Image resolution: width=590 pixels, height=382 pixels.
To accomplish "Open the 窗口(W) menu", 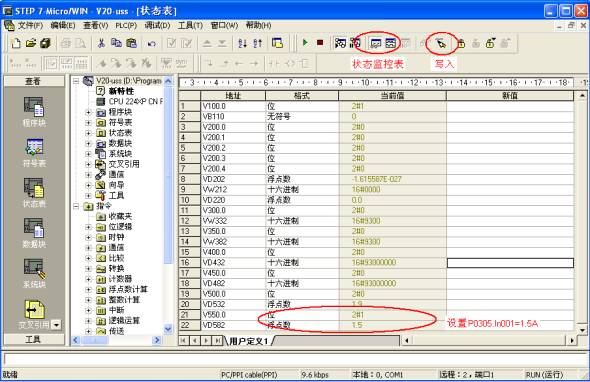I will pos(224,26).
